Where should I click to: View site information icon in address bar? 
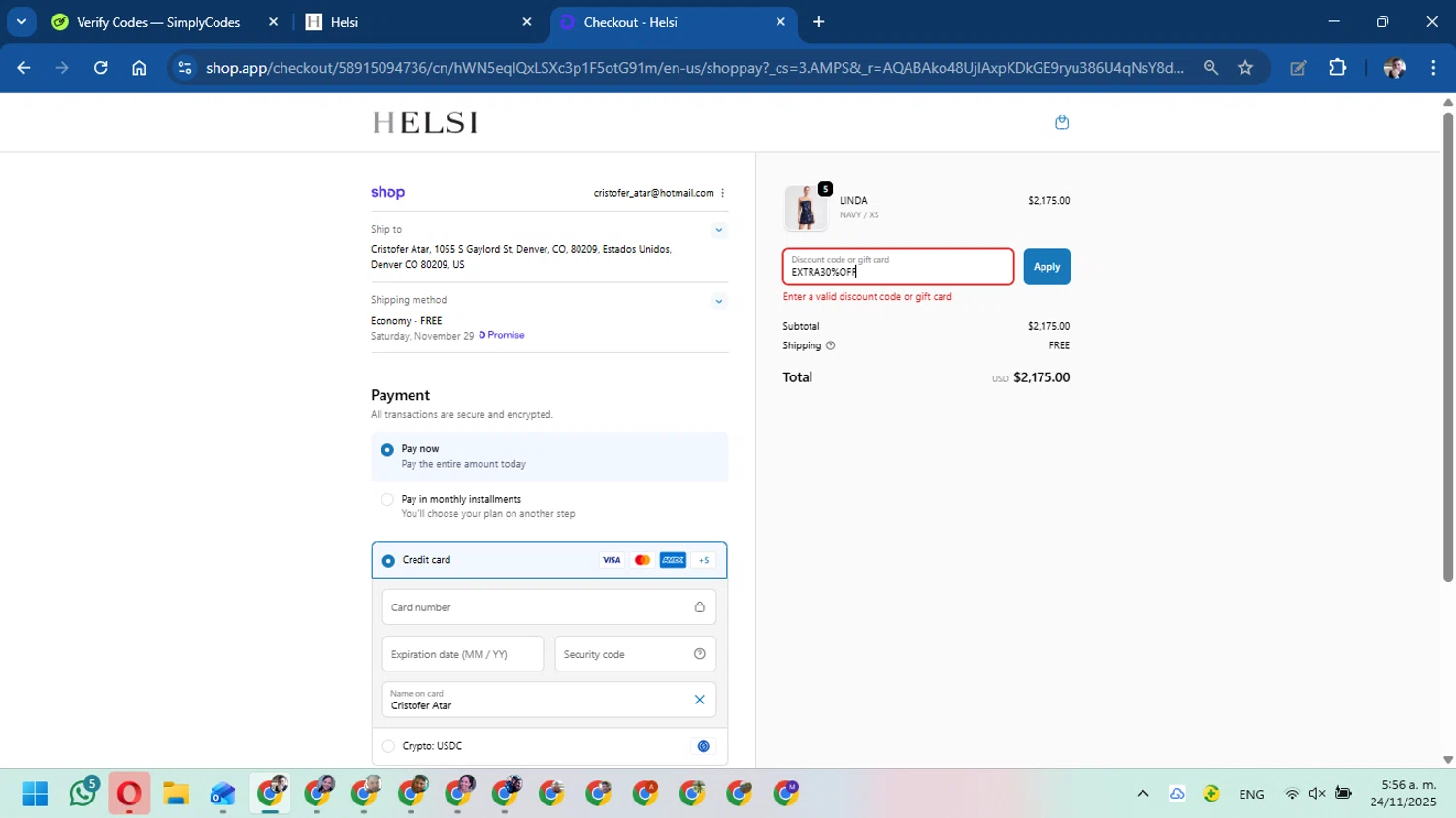pos(184,68)
